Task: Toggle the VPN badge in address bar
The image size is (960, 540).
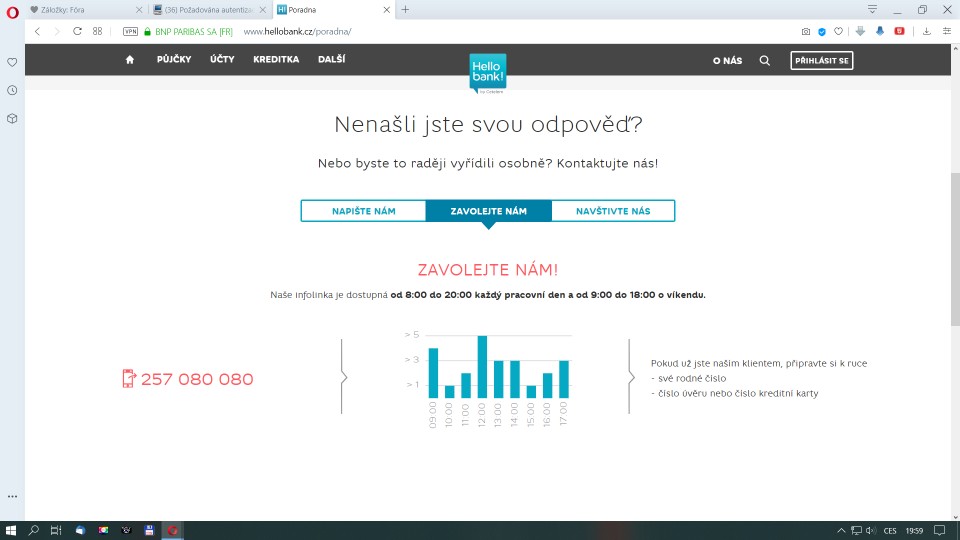Action: [x=130, y=31]
